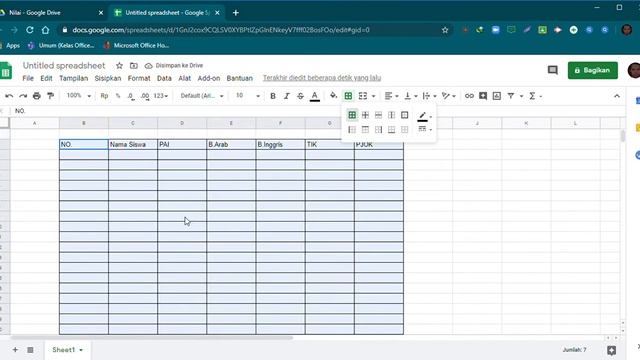Click the Merge cells icon
The width and height of the screenshot is (640, 360).
(x=363, y=96)
